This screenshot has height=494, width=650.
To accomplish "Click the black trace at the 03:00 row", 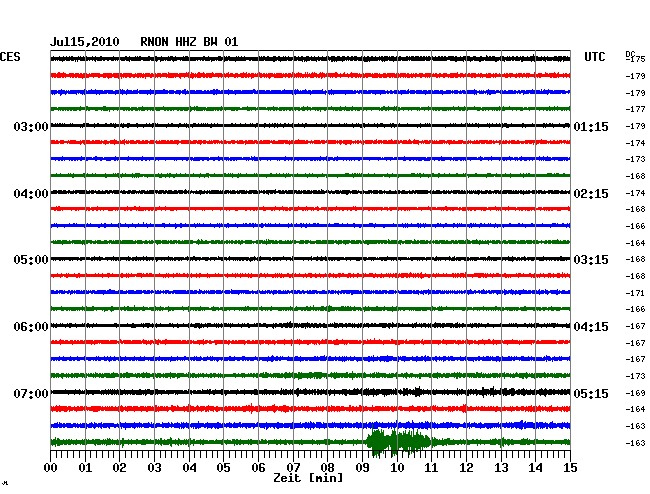I will (x=310, y=125).
